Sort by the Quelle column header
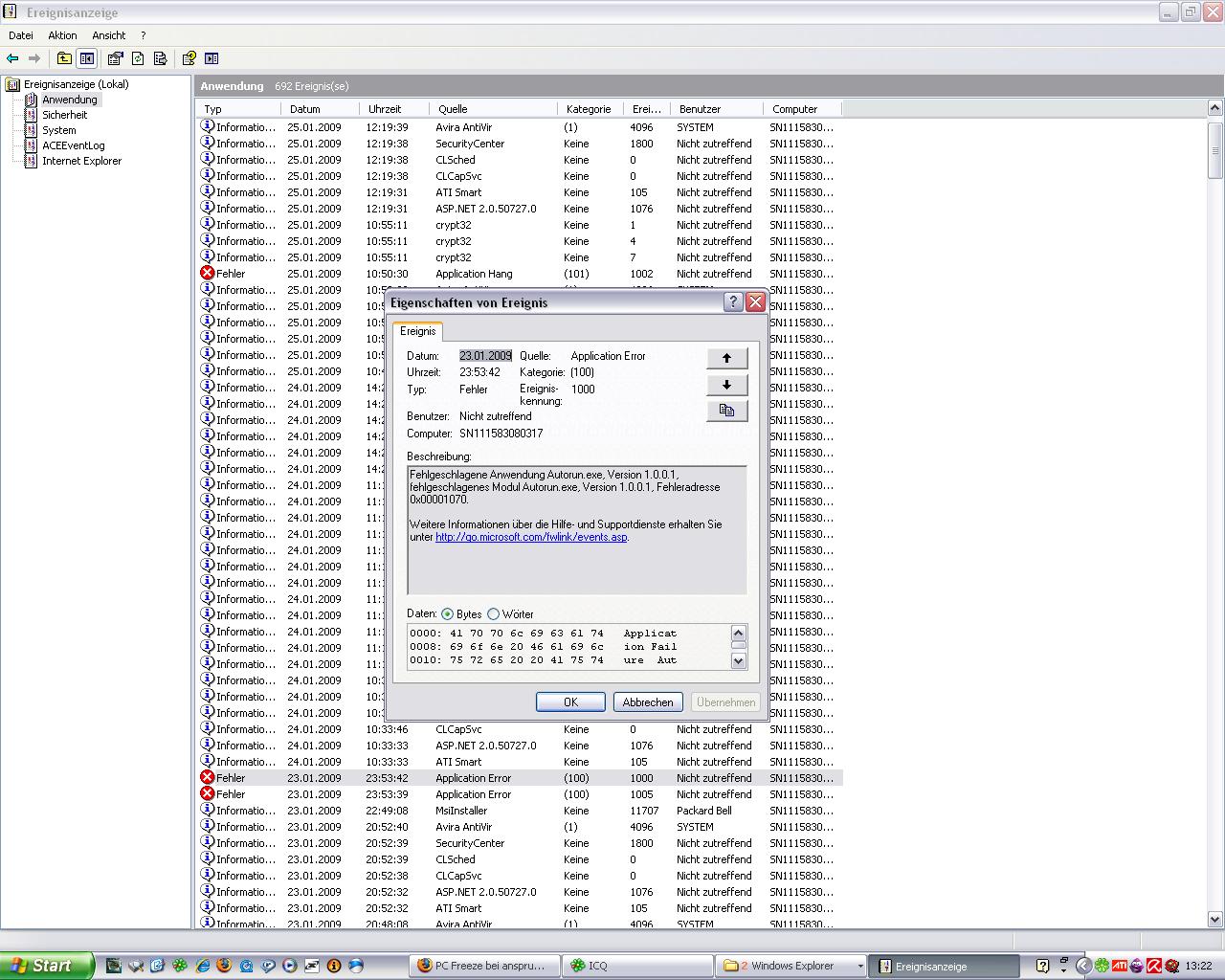The height and width of the screenshot is (980, 1225). pyautogui.click(x=493, y=109)
